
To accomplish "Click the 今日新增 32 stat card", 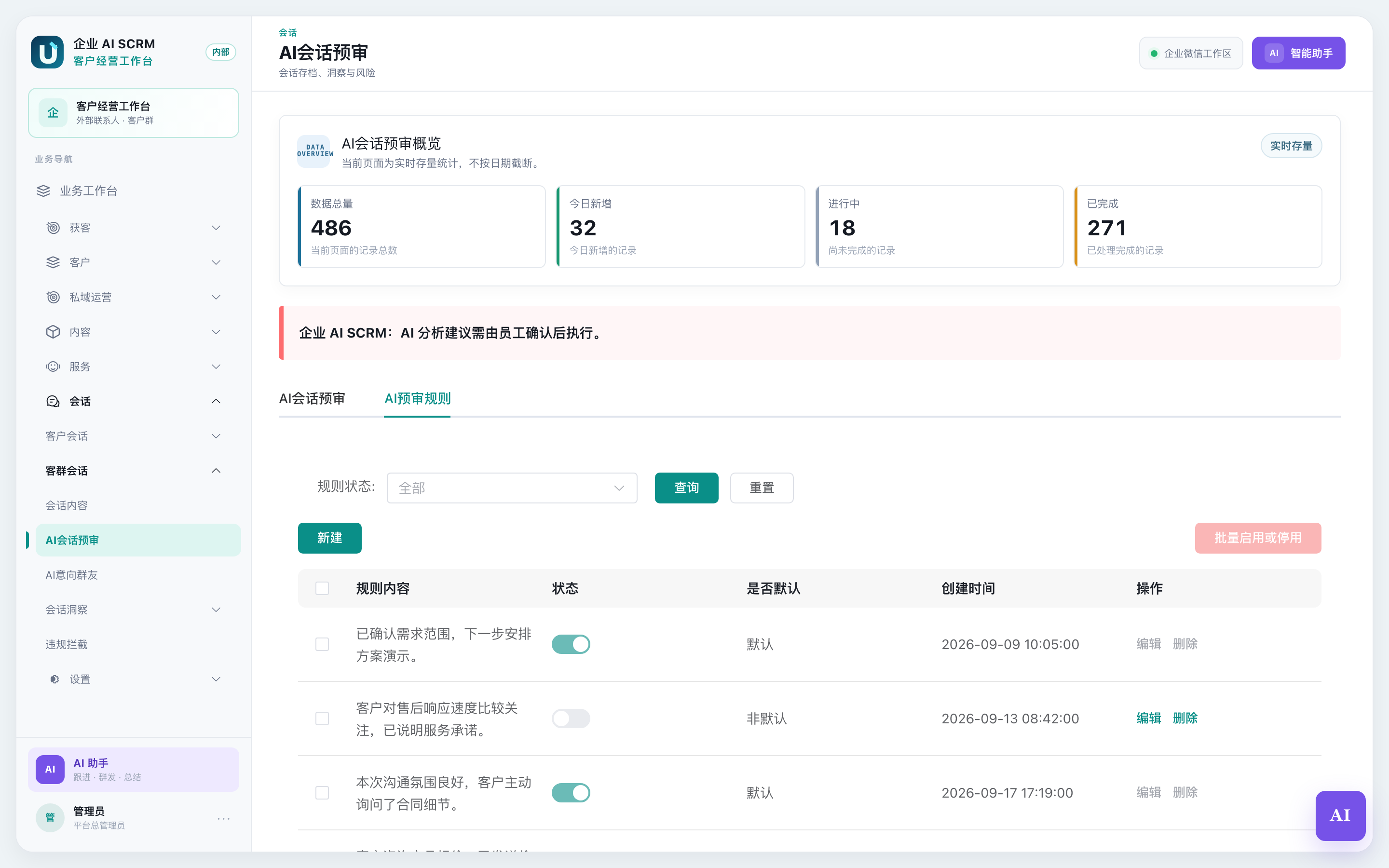I will pos(680,227).
